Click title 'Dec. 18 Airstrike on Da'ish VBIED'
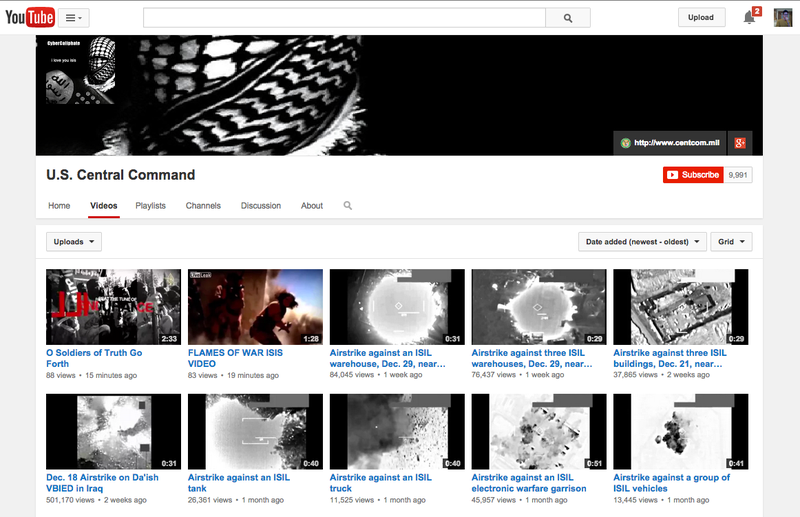 (x=102, y=483)
